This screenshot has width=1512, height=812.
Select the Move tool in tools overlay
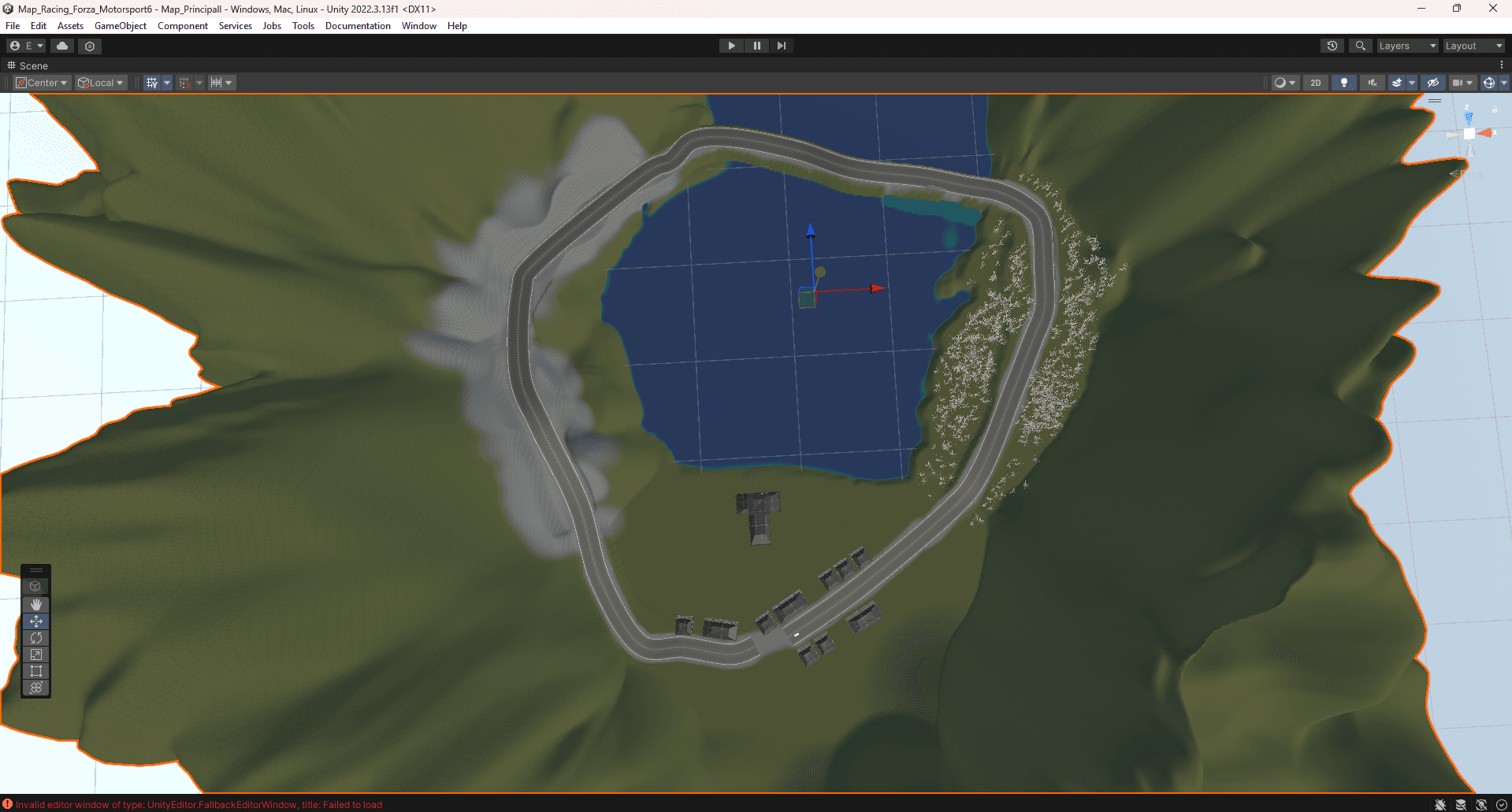(35, 621)
